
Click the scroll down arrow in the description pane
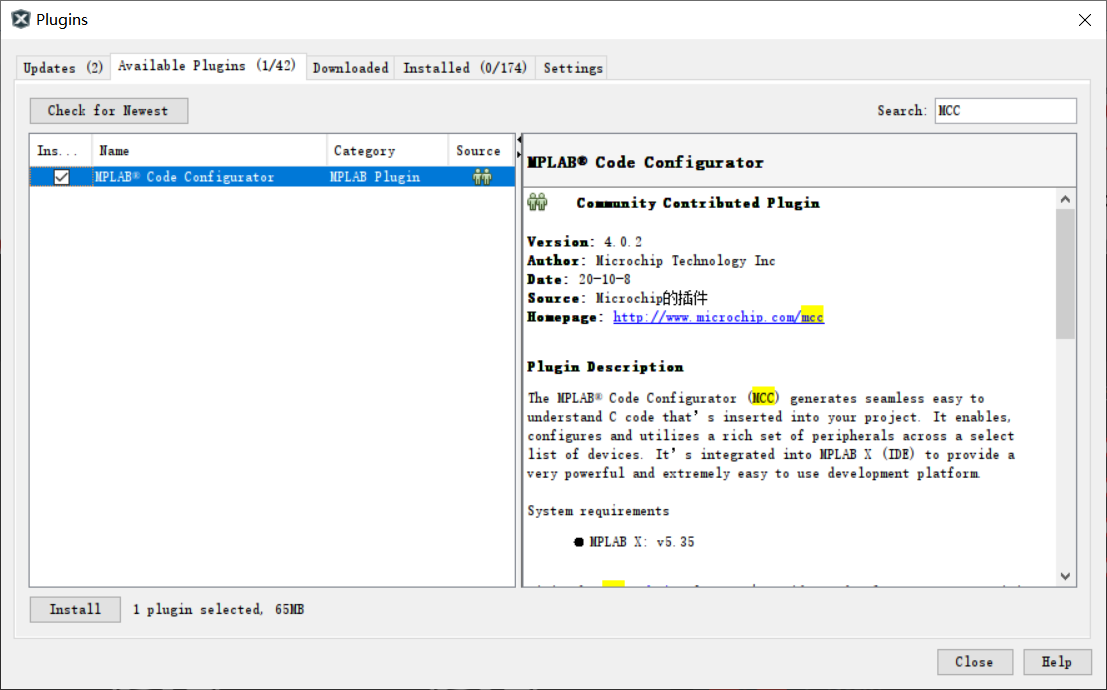coord(1065,576)
